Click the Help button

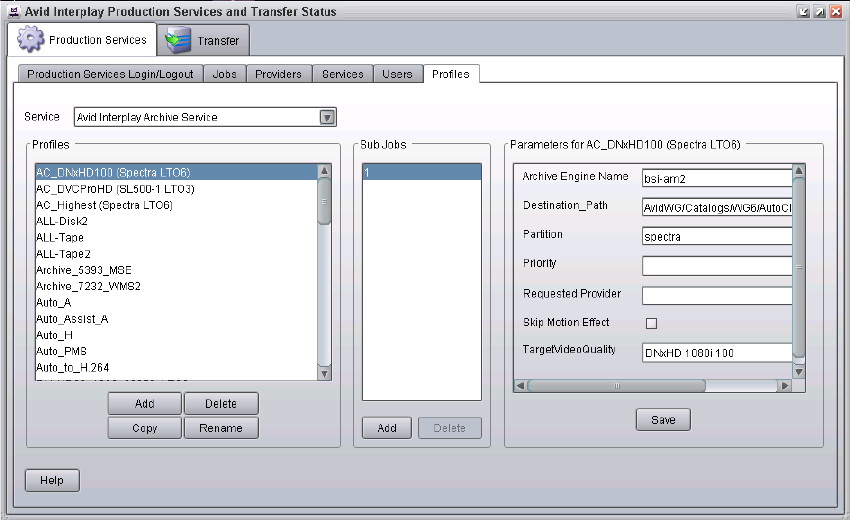click(x=52, y=480)
